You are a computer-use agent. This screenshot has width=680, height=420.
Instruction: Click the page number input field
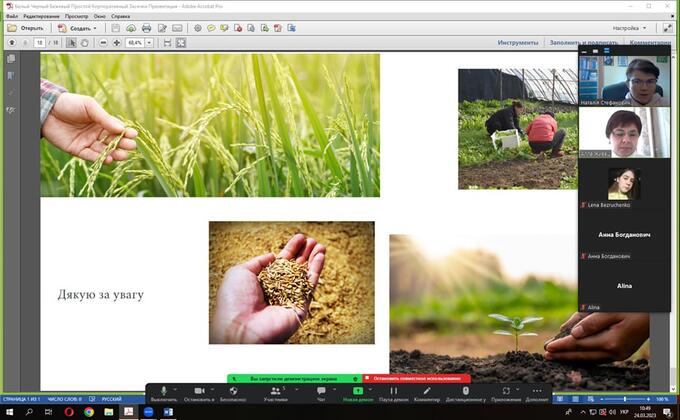coord(40,43)
